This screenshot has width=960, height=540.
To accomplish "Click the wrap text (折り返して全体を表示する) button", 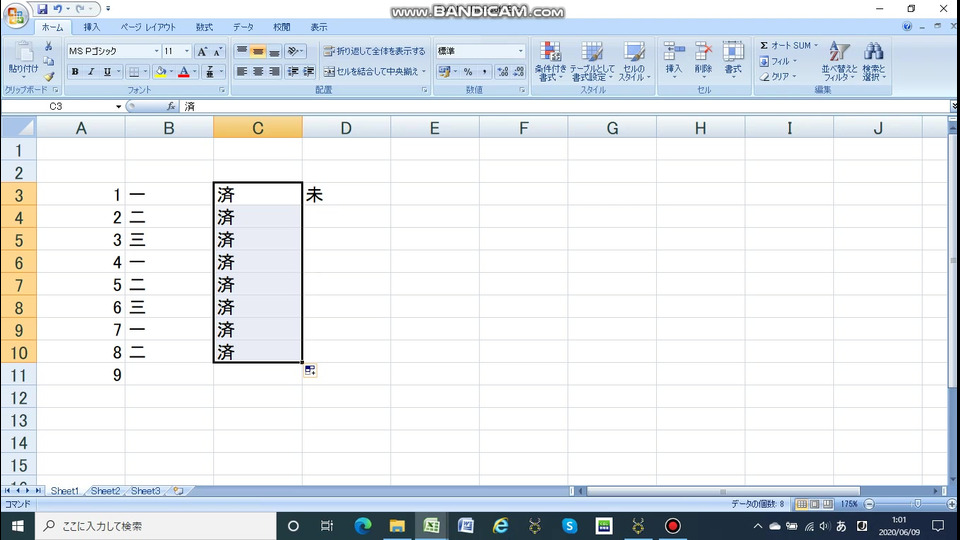I will point(374,51).
